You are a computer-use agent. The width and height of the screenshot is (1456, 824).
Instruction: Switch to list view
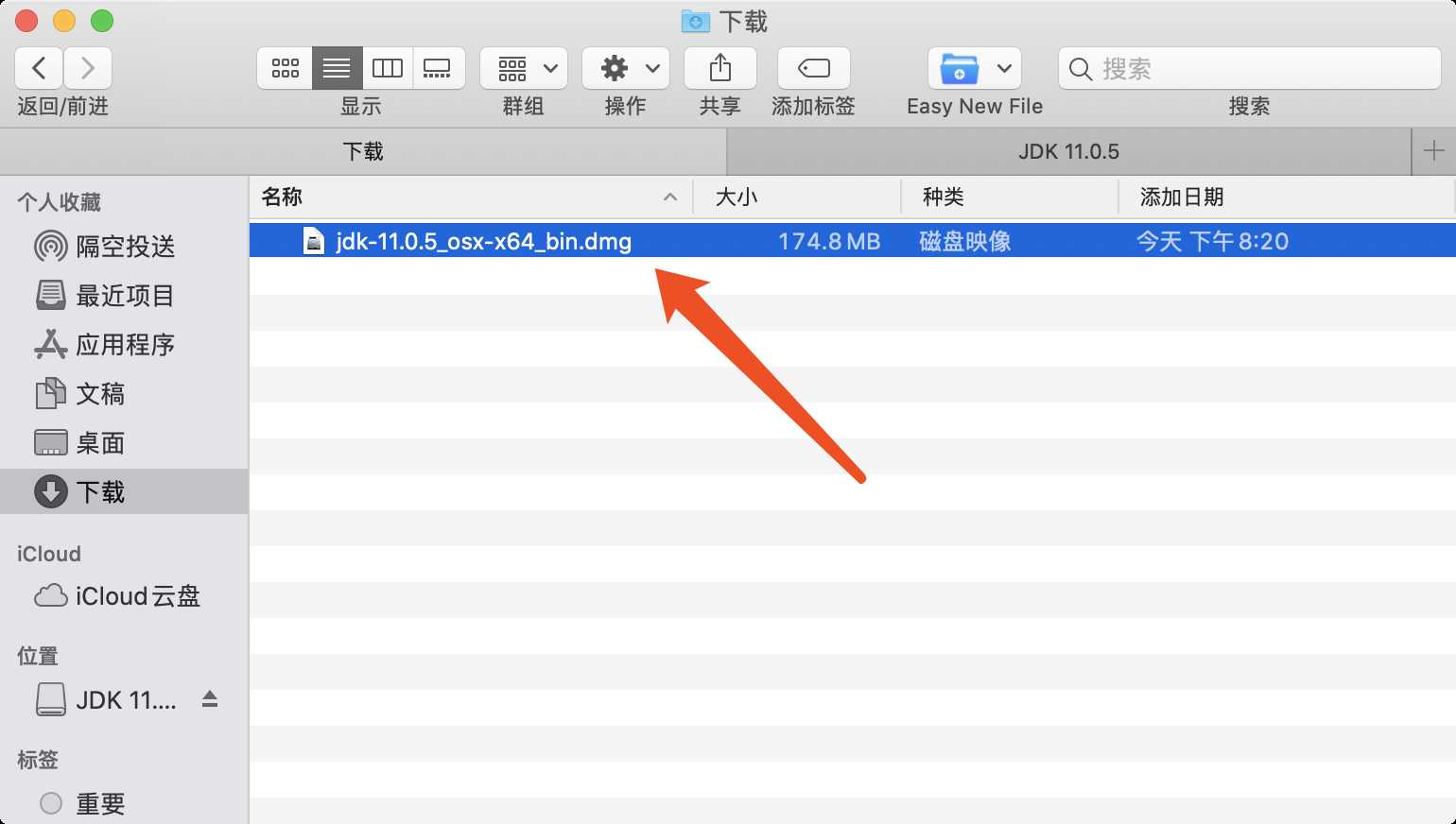click(x=337, y=68)
